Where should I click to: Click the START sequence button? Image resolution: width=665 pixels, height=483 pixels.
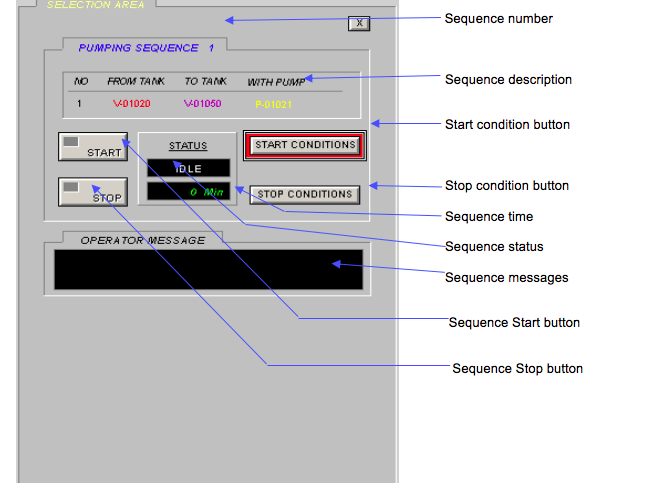tap(92, 147)
